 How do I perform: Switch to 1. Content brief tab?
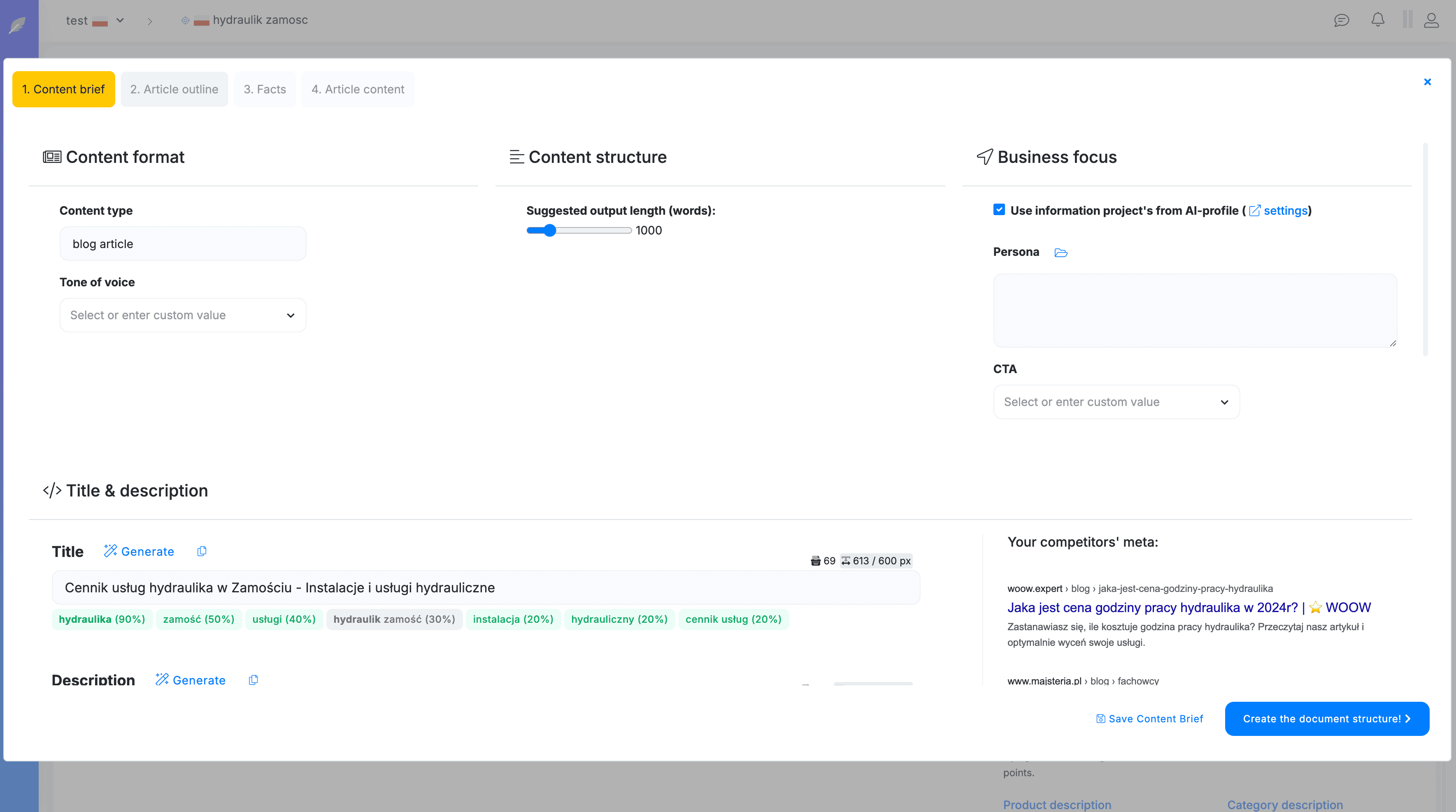click(63, 89)
